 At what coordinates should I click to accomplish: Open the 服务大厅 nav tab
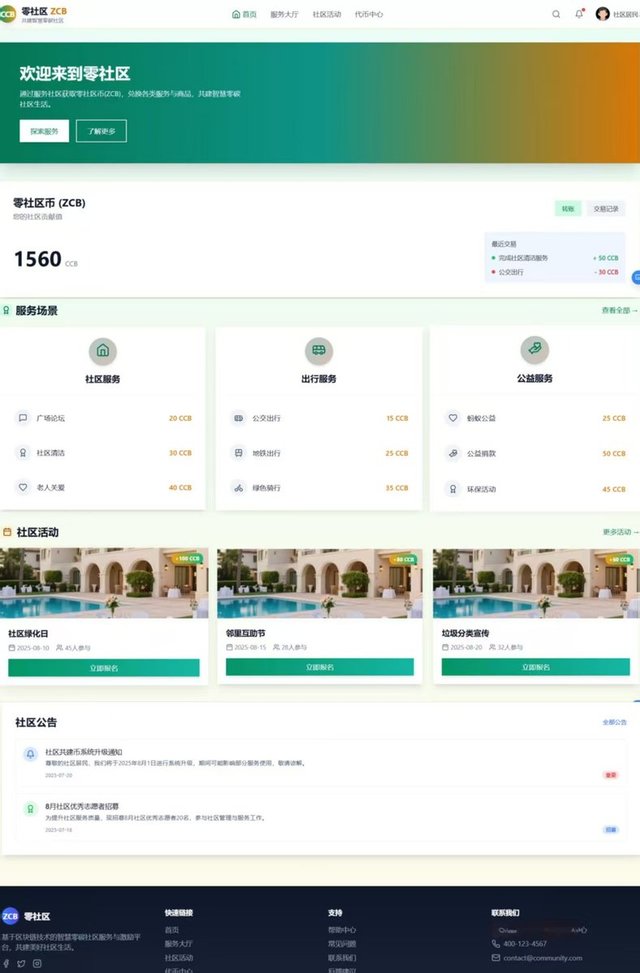click(284, 14)
